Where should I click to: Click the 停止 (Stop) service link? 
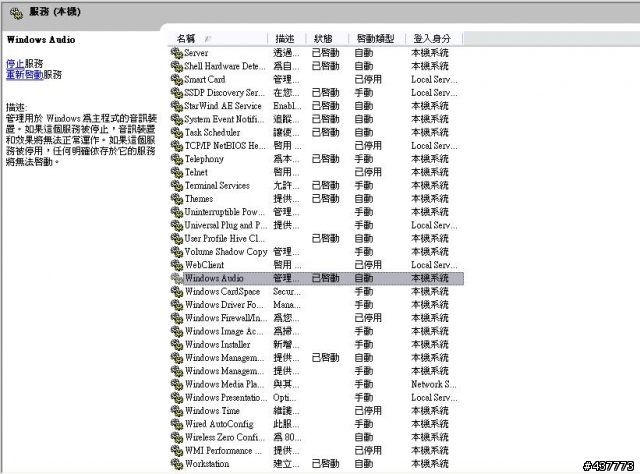tap(15, 64)
